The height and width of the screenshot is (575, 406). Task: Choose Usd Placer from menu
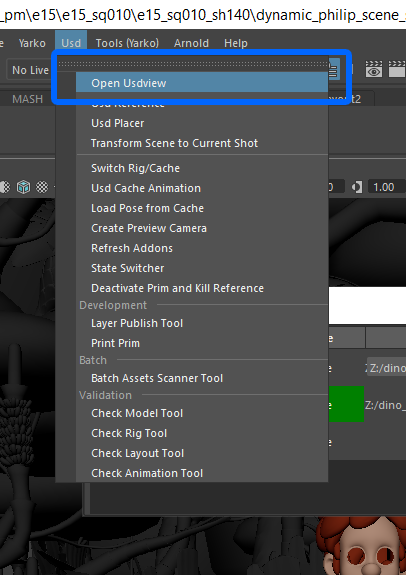(x=202, y=123)
